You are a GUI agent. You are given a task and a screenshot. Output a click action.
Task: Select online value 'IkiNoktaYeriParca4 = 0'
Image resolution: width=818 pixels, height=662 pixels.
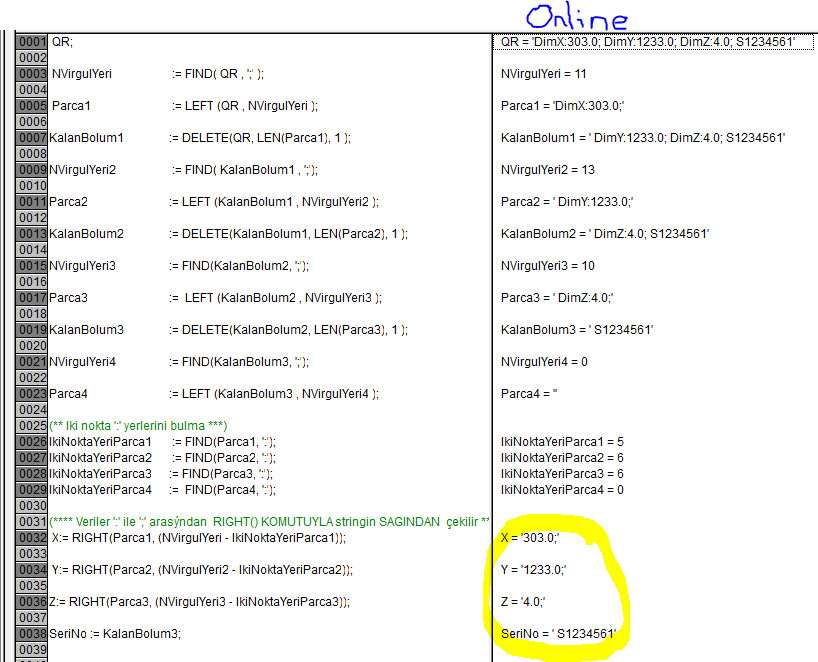(562, 490)
